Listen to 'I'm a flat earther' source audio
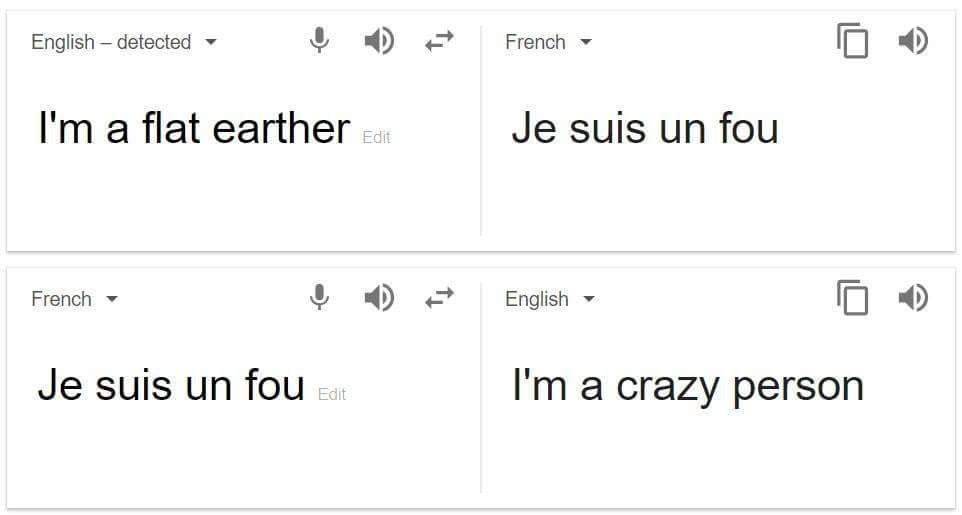Image resolution: width=962 pixels, height=515 pixels. [379, 41]
